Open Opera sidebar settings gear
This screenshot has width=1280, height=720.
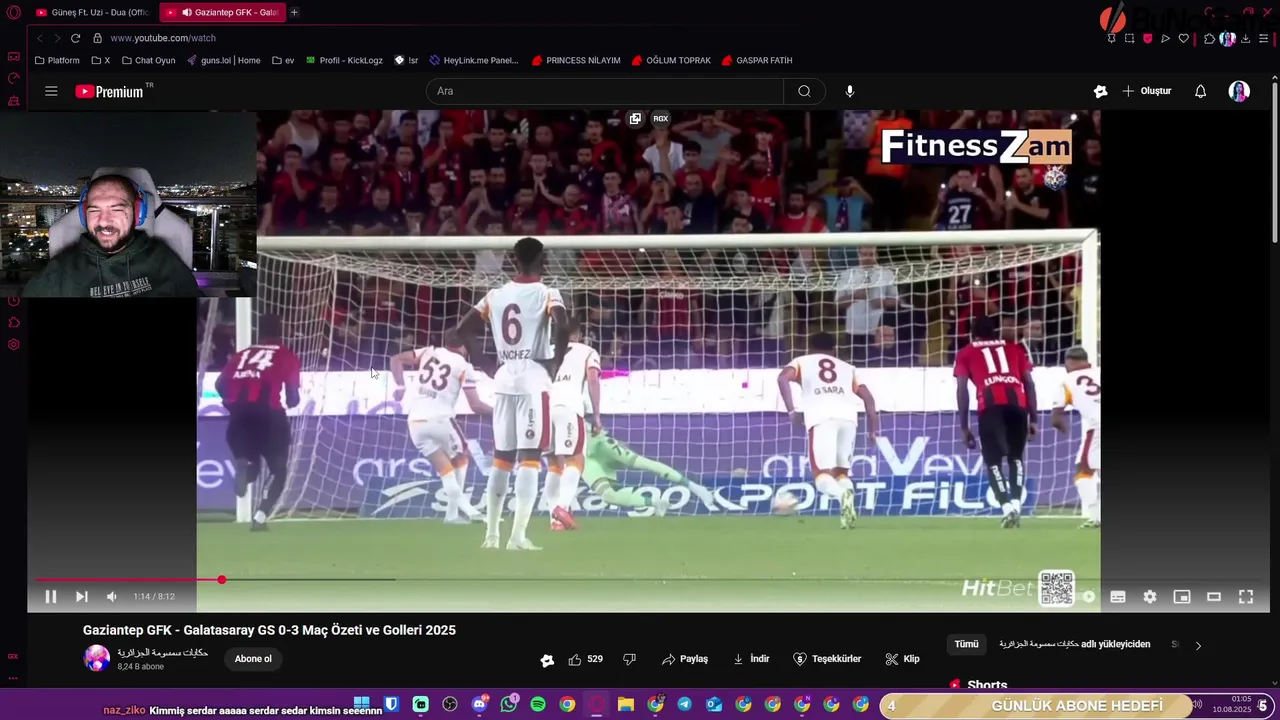point(13,344)
